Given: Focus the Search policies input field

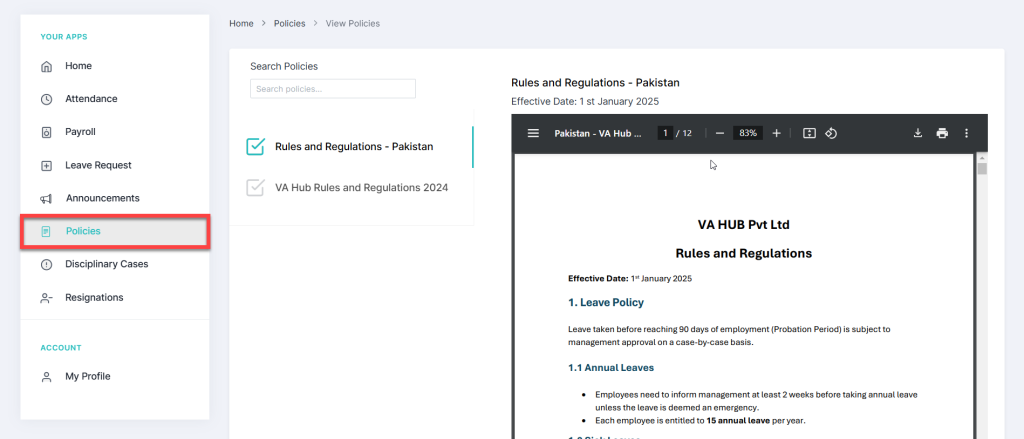Looking at the screenshot, I should (x=333, y=89).
